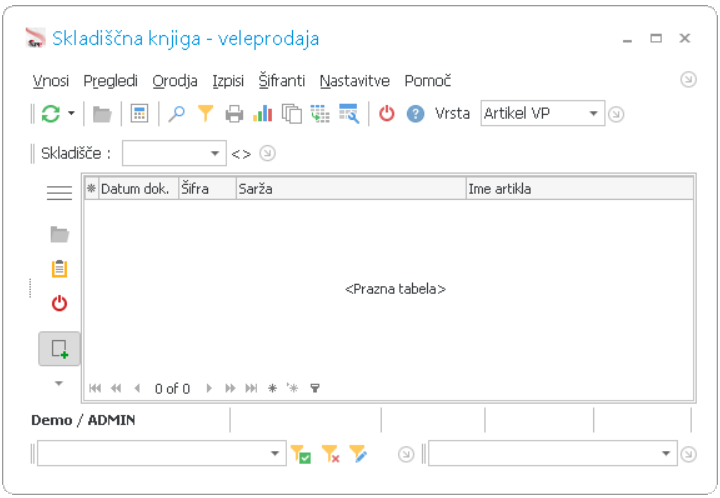Open the Šifranti menu
The height and width of the screenshot is (498, 720).
pyautogui.click(x=281, y=80)
